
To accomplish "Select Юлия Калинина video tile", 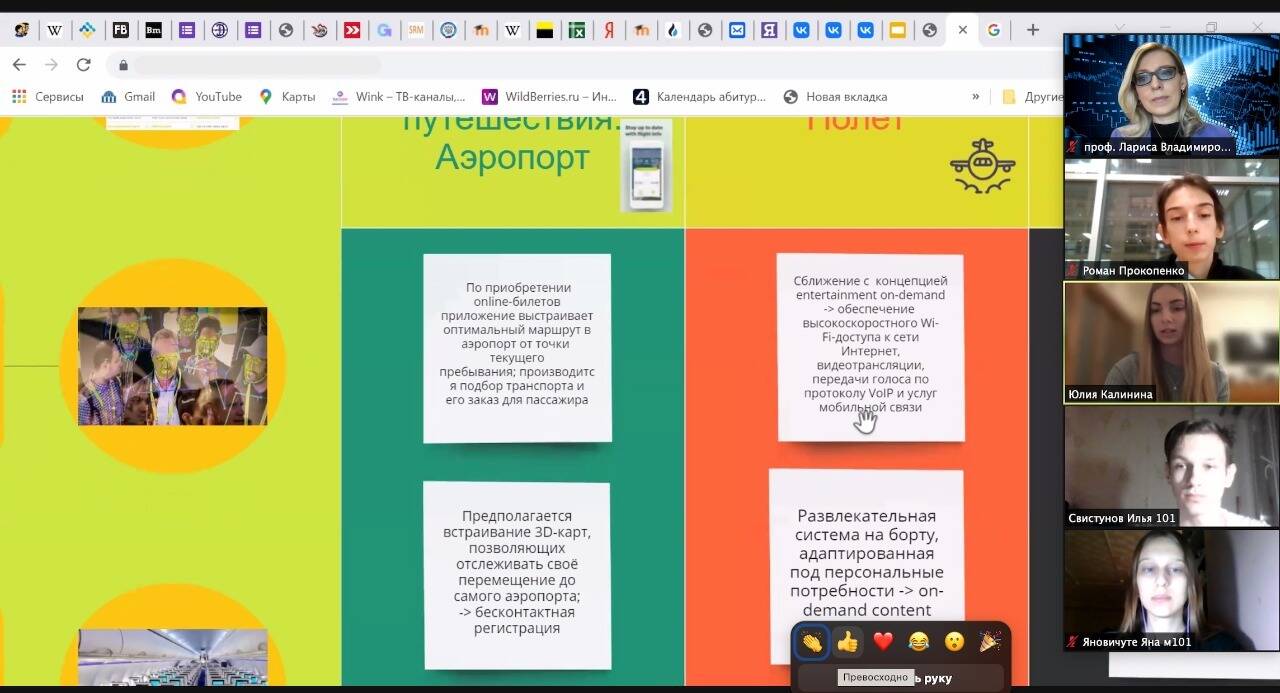I will click(x=1171, y=342).
